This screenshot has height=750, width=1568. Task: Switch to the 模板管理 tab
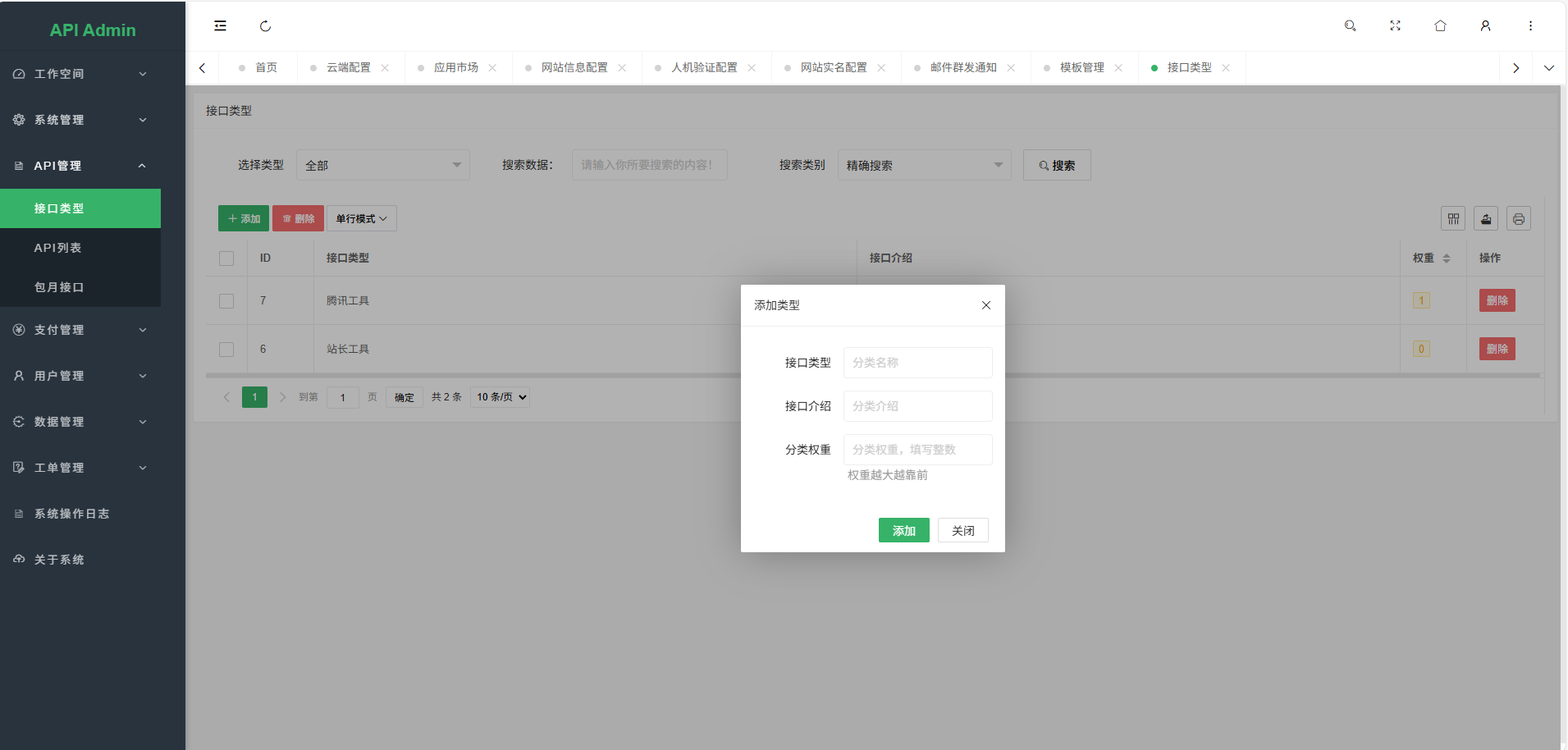coord(1081,68)
